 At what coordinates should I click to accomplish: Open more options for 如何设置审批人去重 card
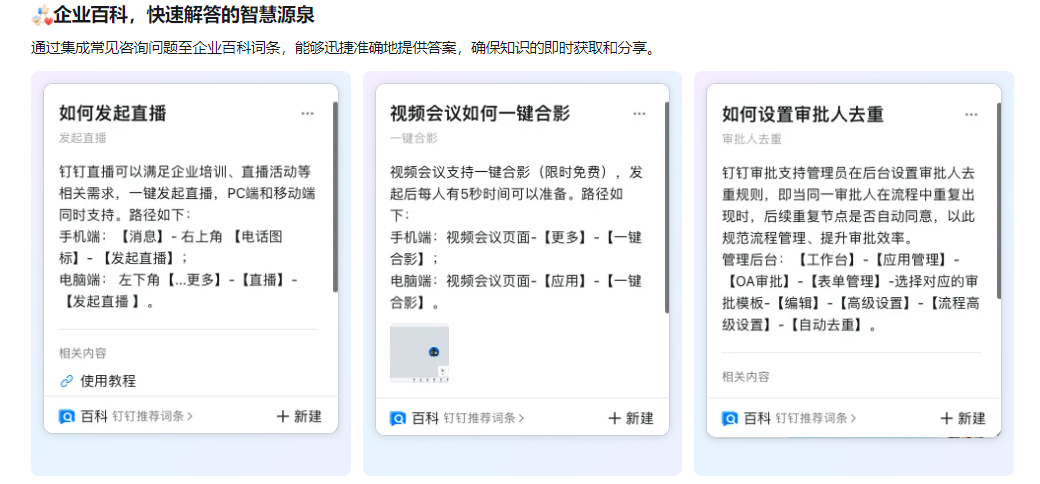[971, 115]
